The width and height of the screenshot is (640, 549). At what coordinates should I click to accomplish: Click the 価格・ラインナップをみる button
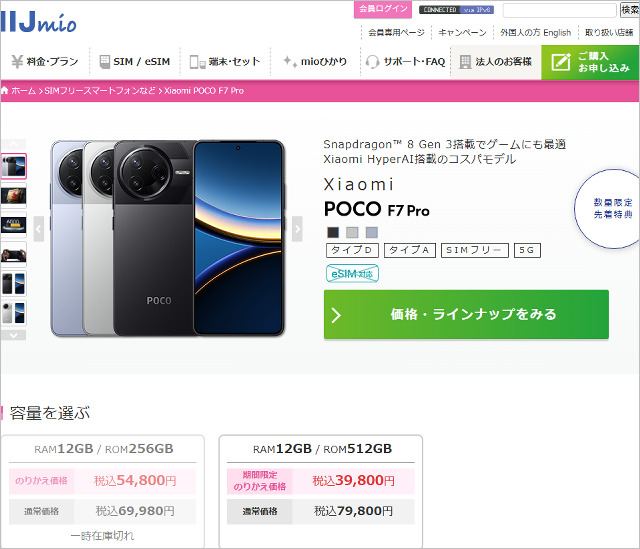click(466, 314)
